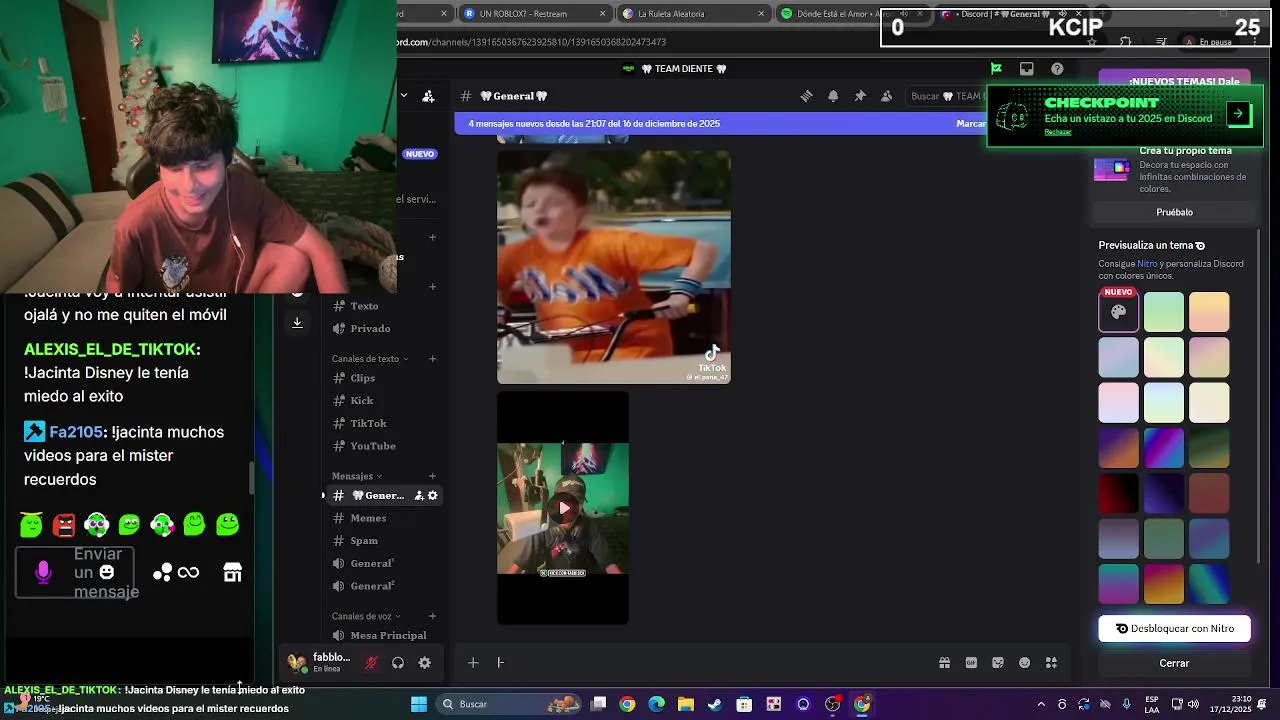Open apps icon in message bar
The height and width of the screenshot is (720, 1280).
tap(1051, 663)
